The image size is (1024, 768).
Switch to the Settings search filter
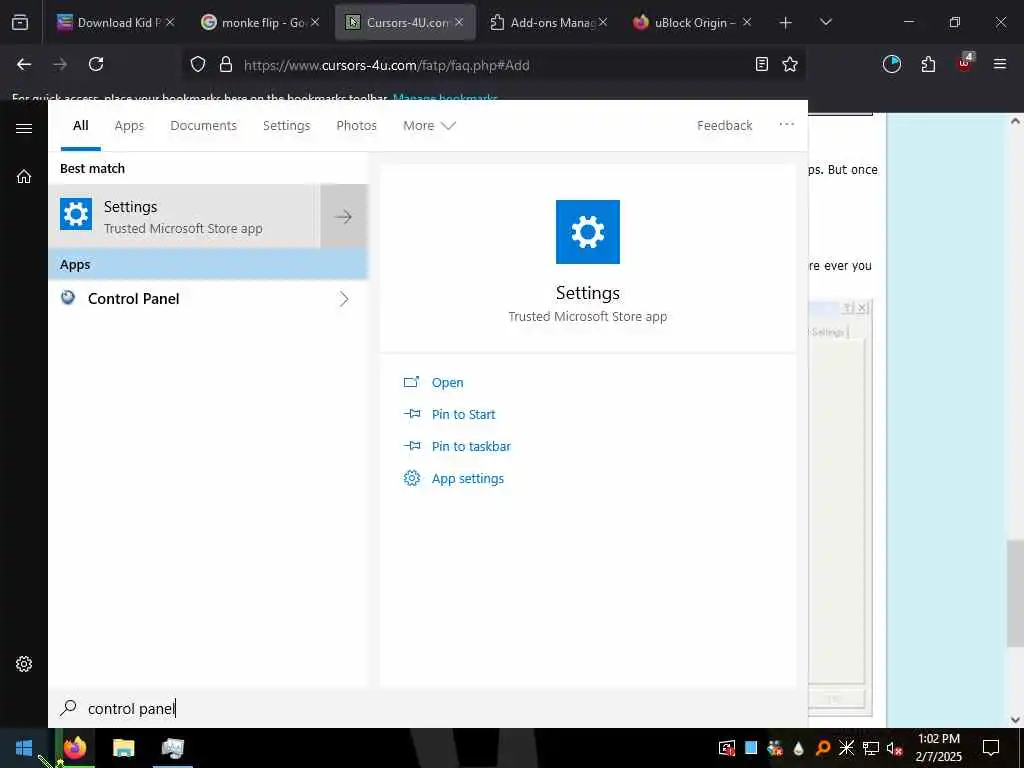(286, 125)
